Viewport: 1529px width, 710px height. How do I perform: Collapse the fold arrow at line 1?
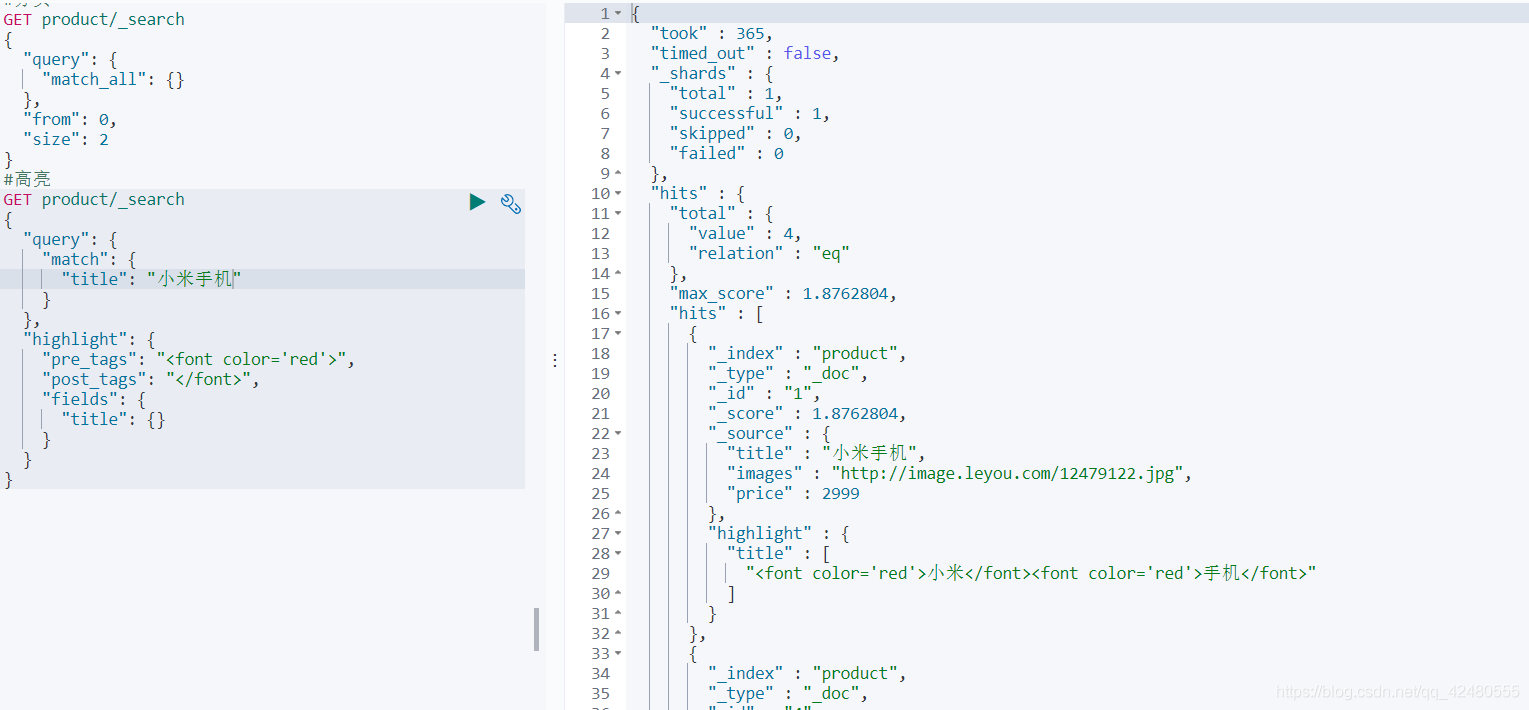tap(618, 14)
